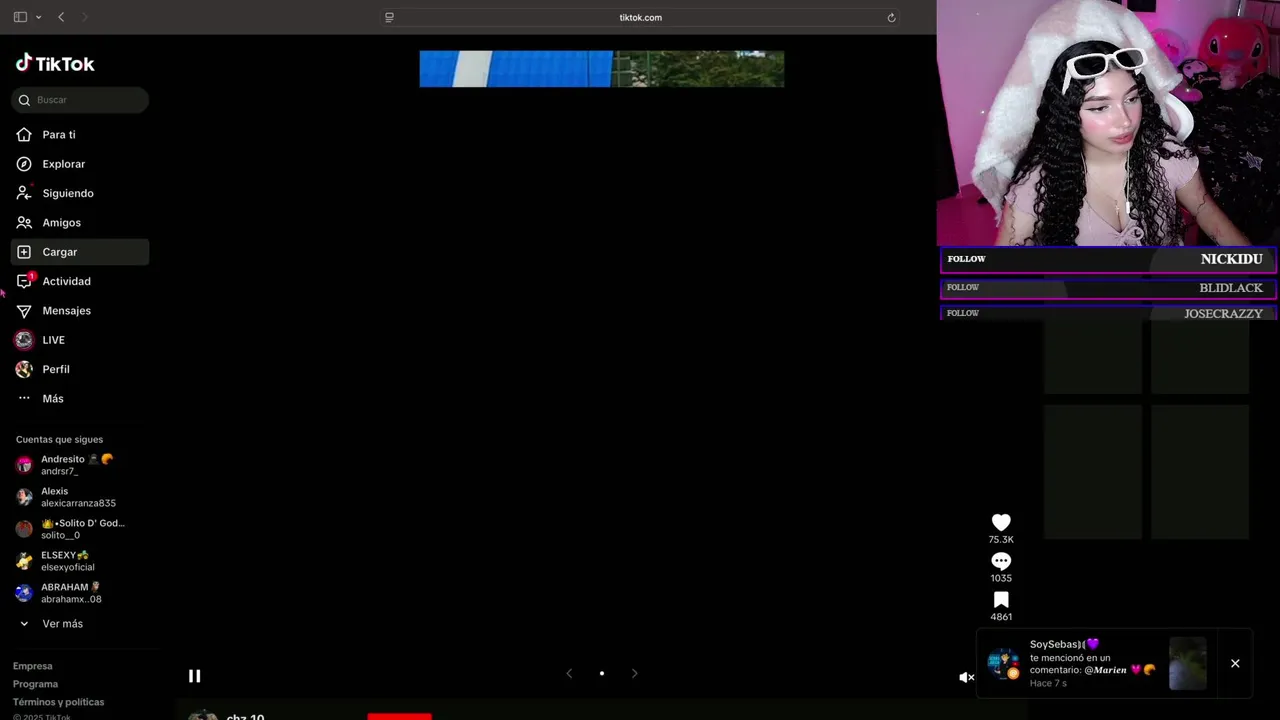The height and width of the screenshot is (720, 1280).
Task: Open Términos y políticas footer link
Action: (58, 702)
